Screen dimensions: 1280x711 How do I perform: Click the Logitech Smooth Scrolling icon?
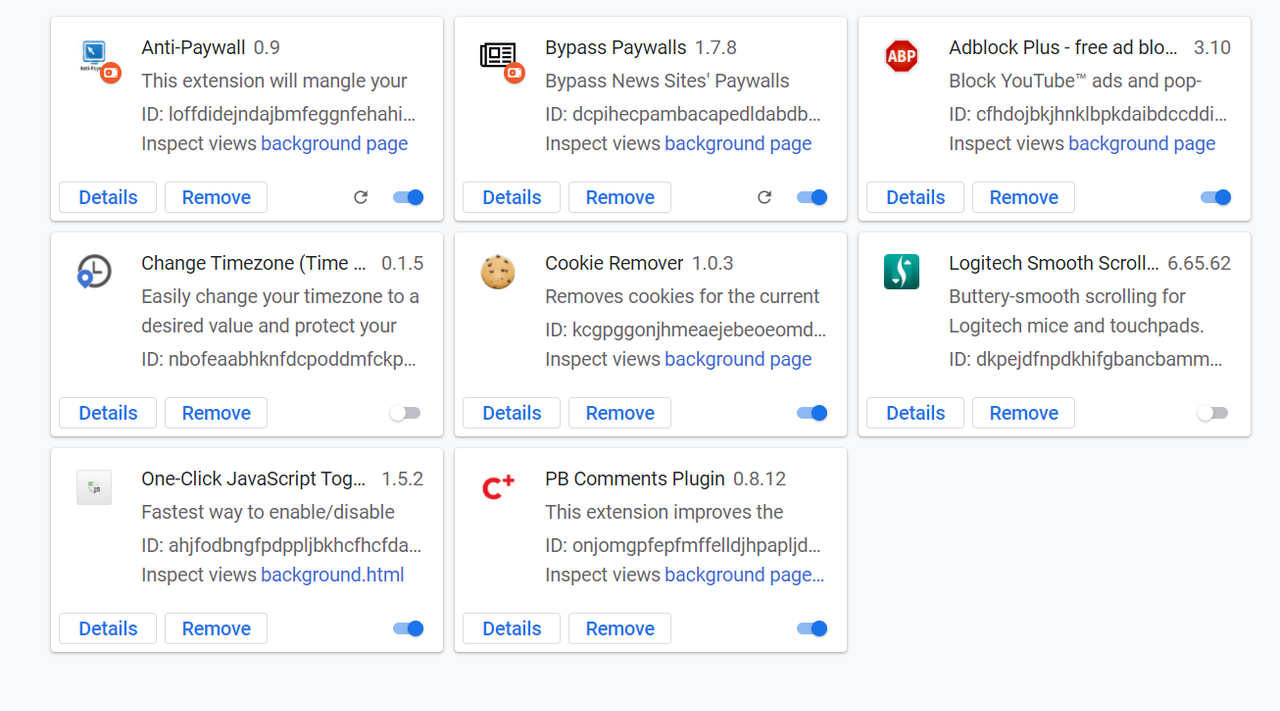(x=902, y=272)
